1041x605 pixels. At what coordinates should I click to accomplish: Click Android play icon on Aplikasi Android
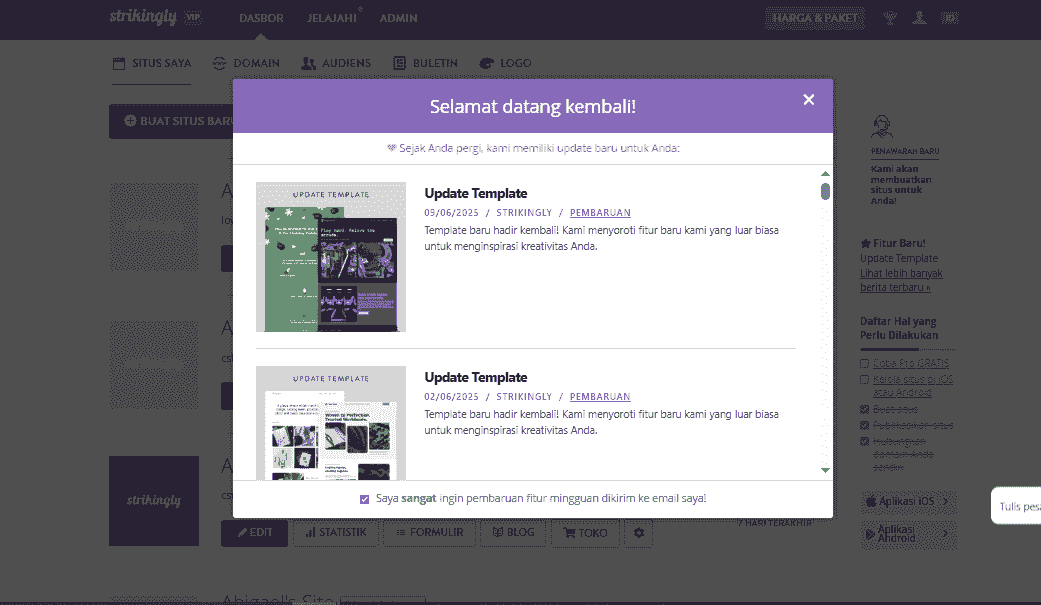pos(870,534)
